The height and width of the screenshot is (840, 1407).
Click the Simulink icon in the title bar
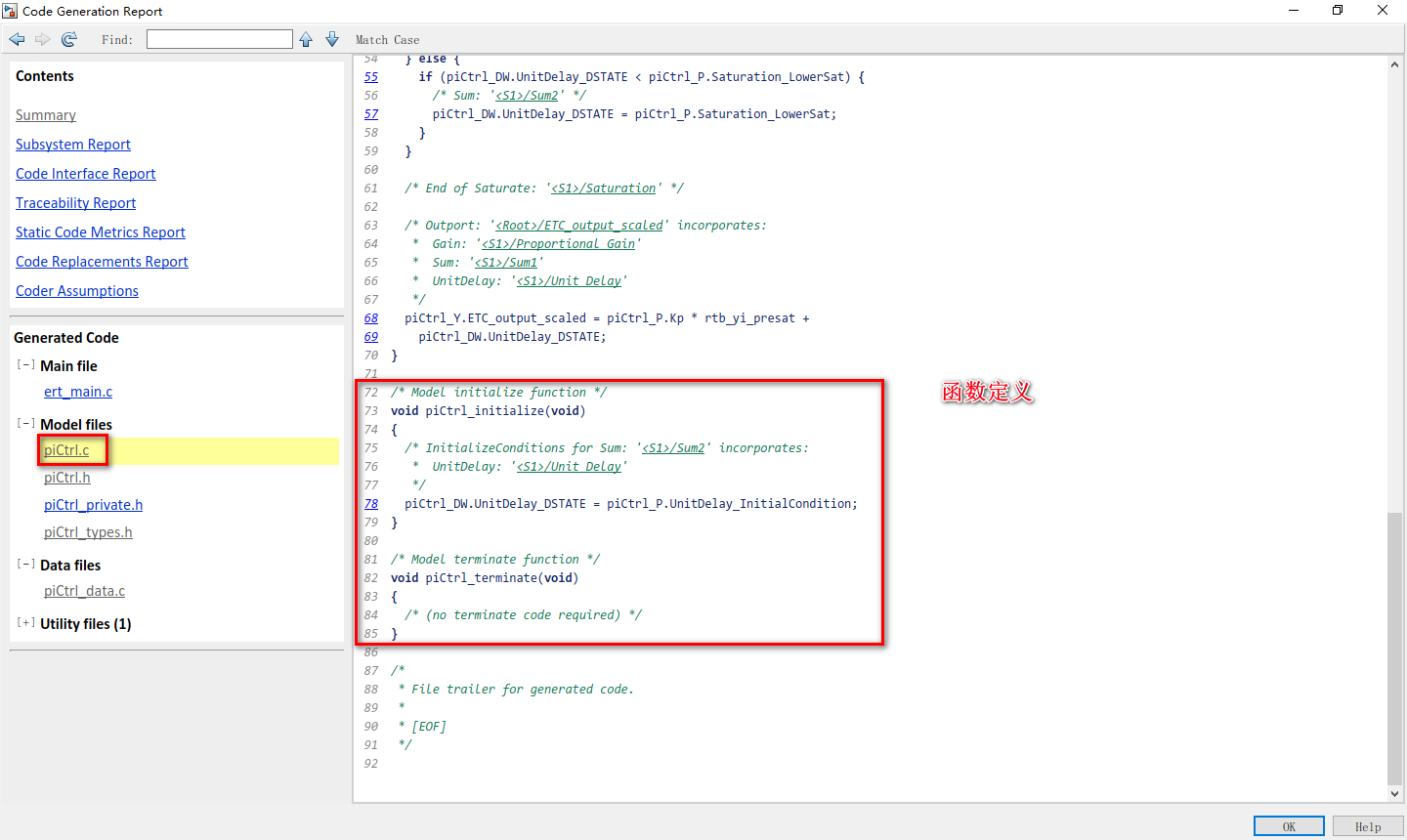click(x=10, y=11)
